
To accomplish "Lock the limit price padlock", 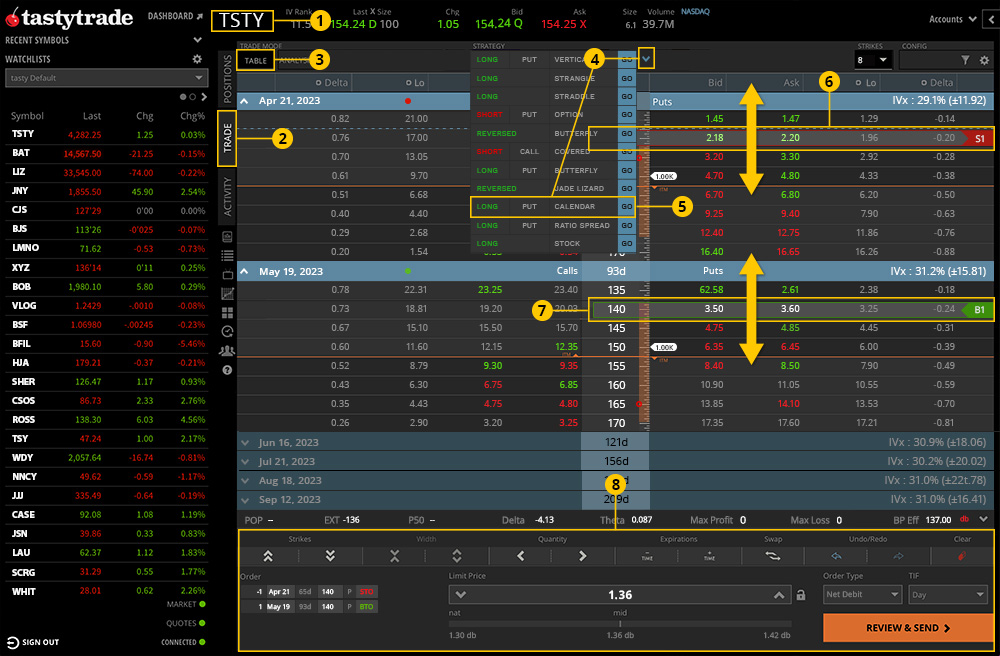I will (800, 595).
